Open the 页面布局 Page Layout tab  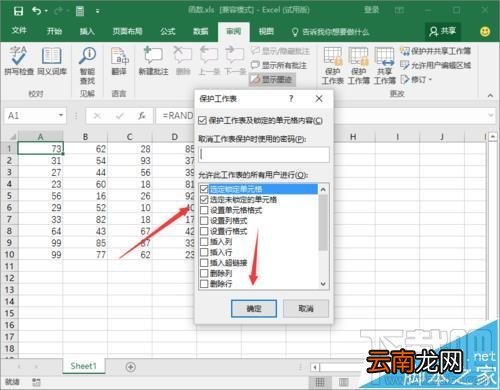(127, 31)
